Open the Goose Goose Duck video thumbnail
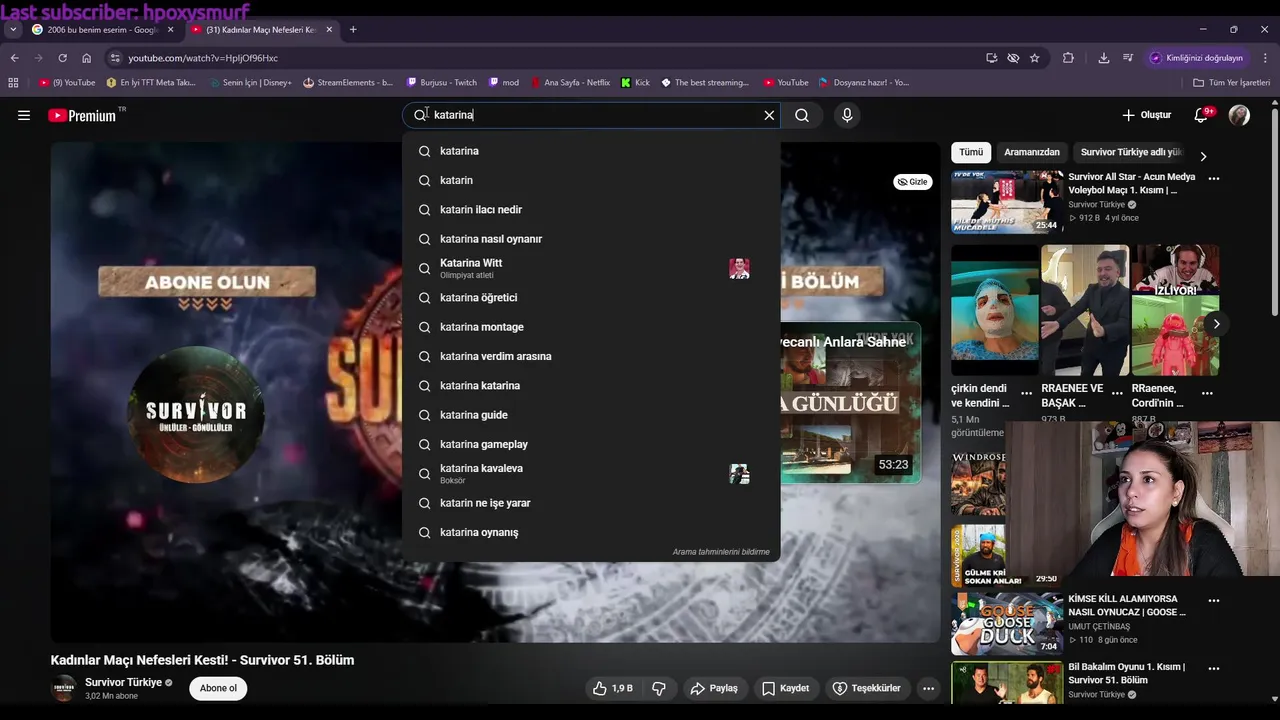Viewport: 1280px width, 720px height. [x=1007, y=624]
